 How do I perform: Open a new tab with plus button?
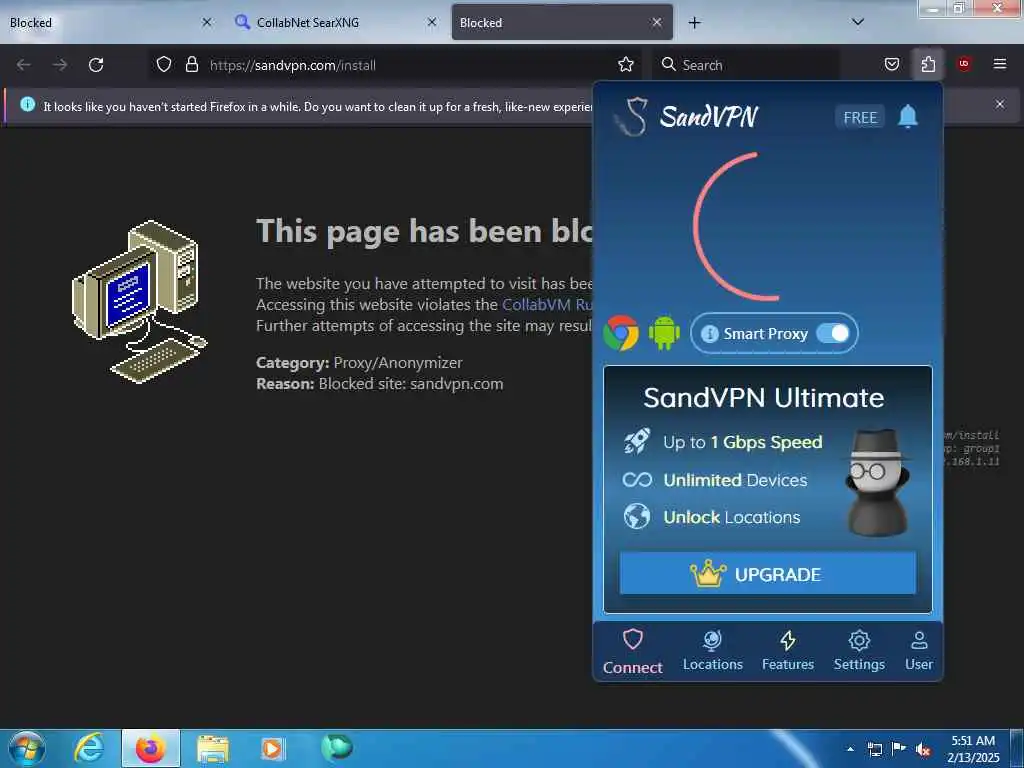[x=694, y=23]
